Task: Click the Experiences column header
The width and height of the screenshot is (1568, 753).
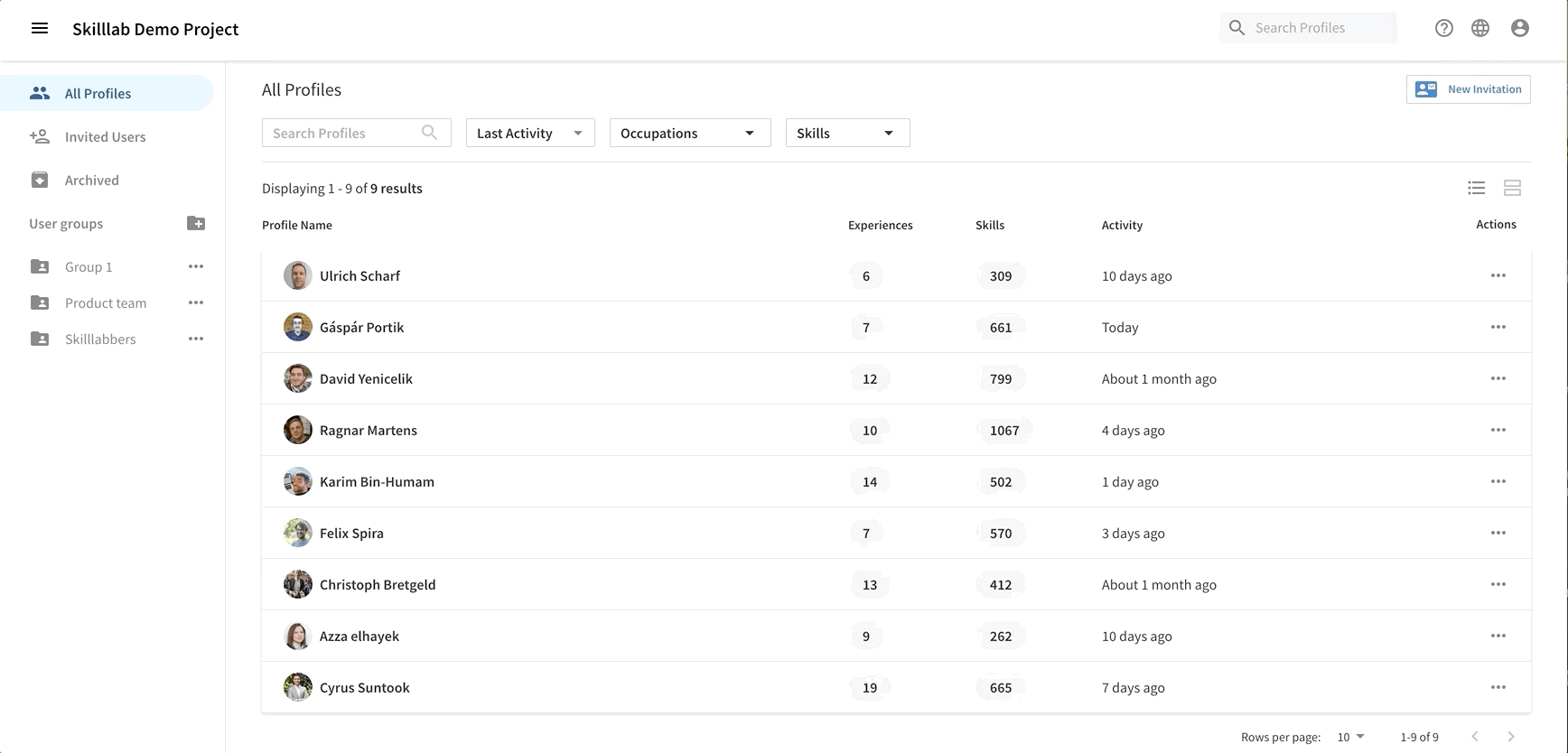Action: pyautogui.click(x=881, y=225)
